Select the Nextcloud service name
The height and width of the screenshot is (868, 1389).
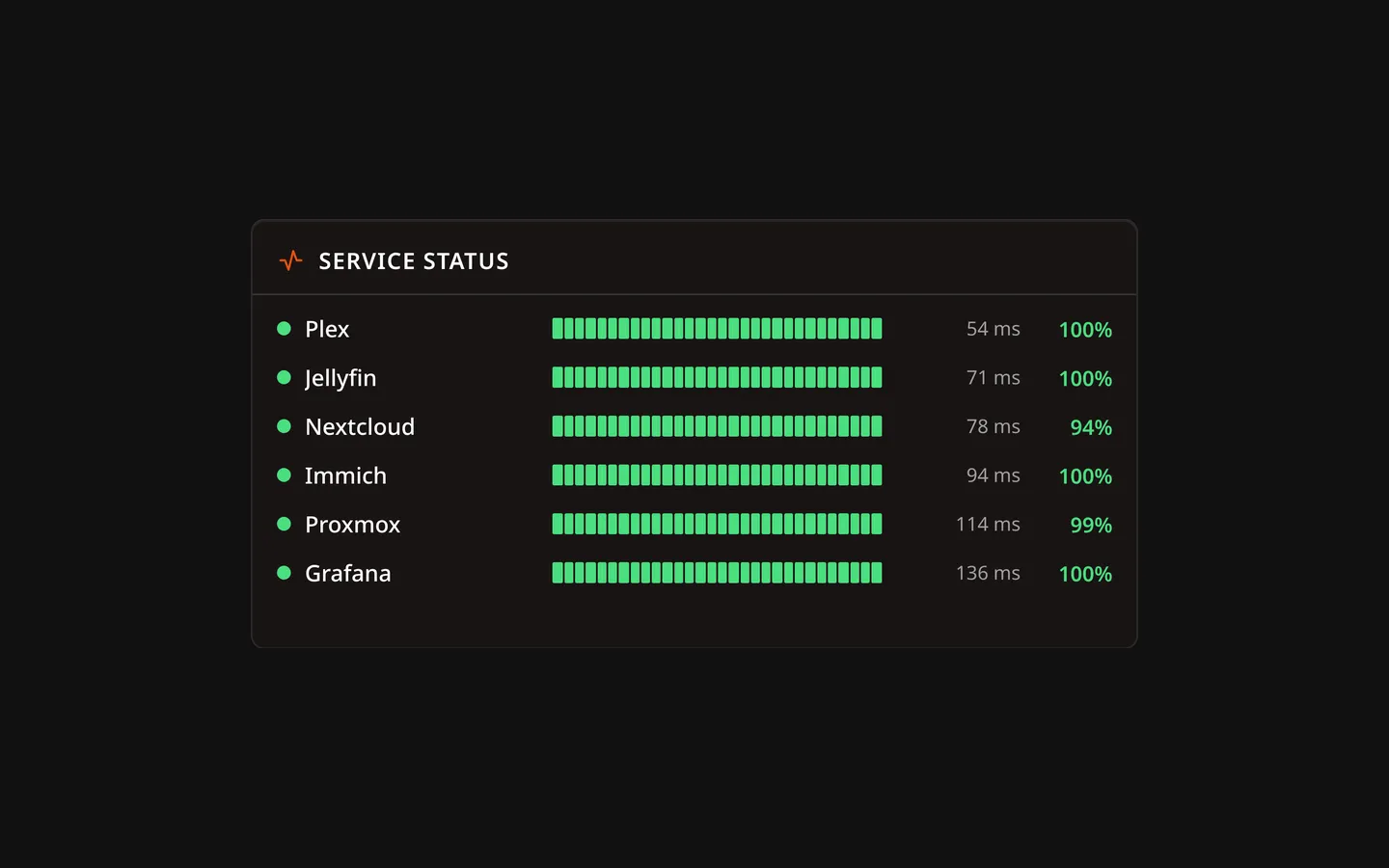click(x=360, y=426)
